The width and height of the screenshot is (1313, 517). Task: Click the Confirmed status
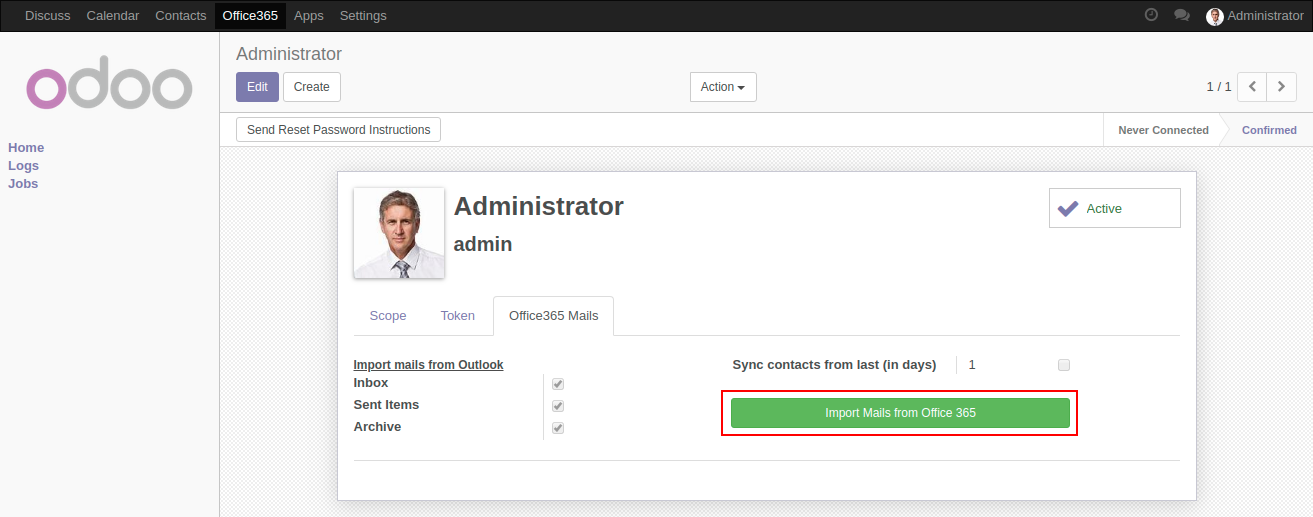1269,130
